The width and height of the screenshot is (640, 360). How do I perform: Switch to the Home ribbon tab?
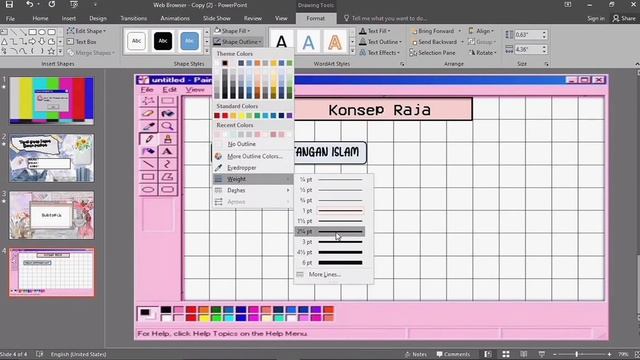tap(40, 18)
